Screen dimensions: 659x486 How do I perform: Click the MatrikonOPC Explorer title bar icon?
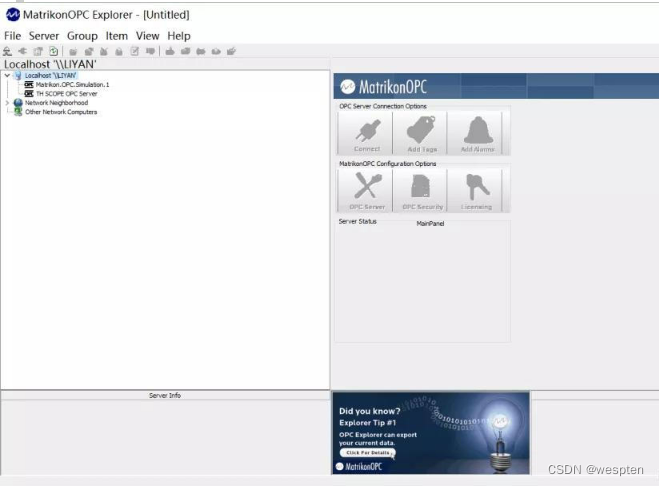(x=13, y=15)
